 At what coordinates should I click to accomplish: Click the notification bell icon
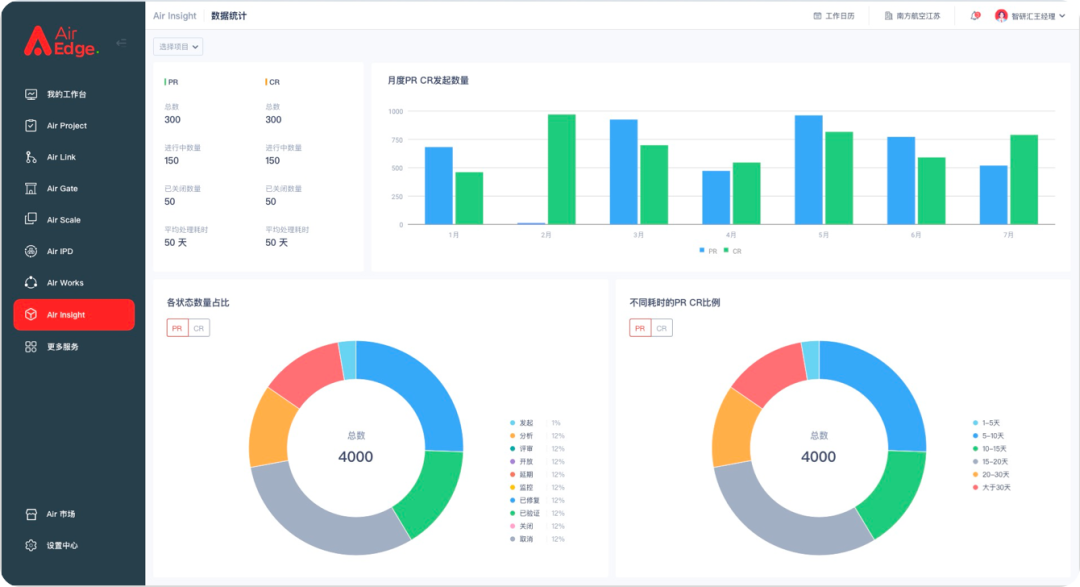(x=975, y=16)
